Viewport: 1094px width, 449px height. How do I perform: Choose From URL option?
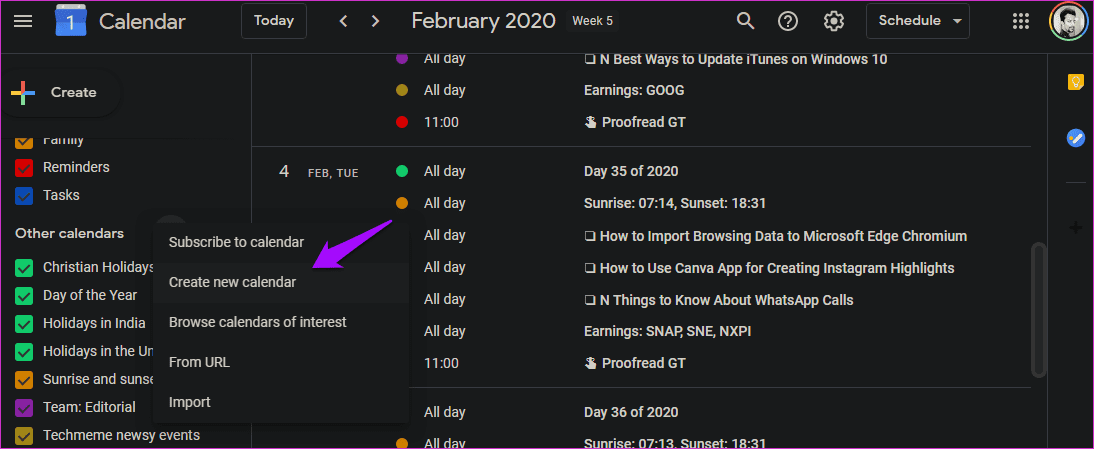[280, 363]
